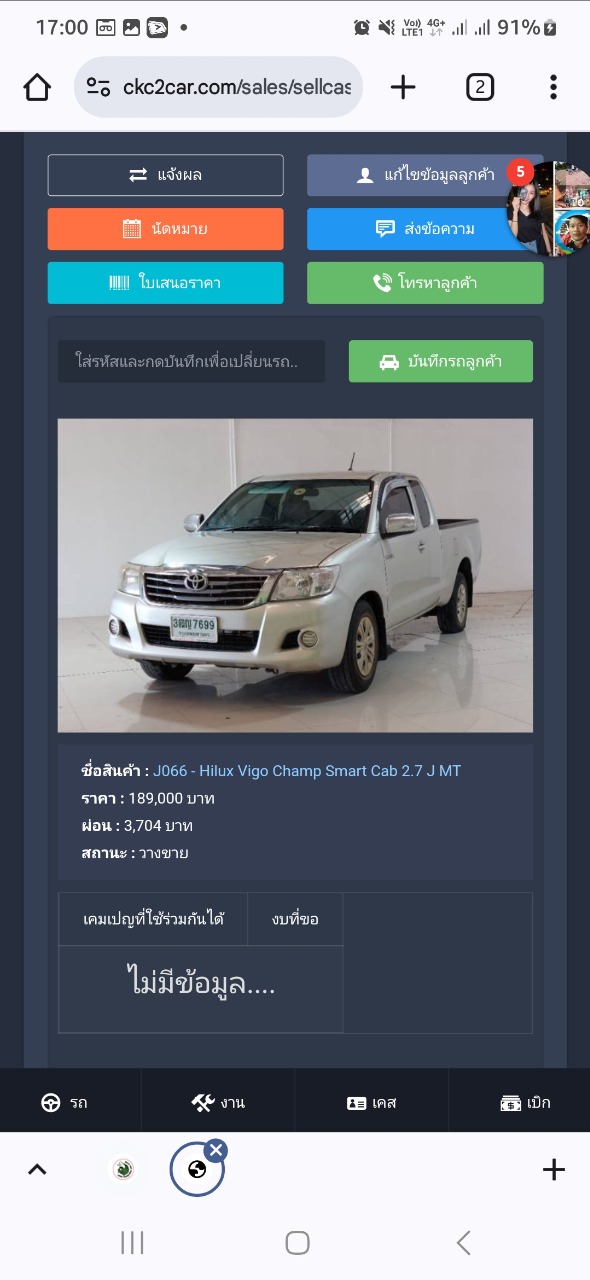Tap the browser home icon

37,88
